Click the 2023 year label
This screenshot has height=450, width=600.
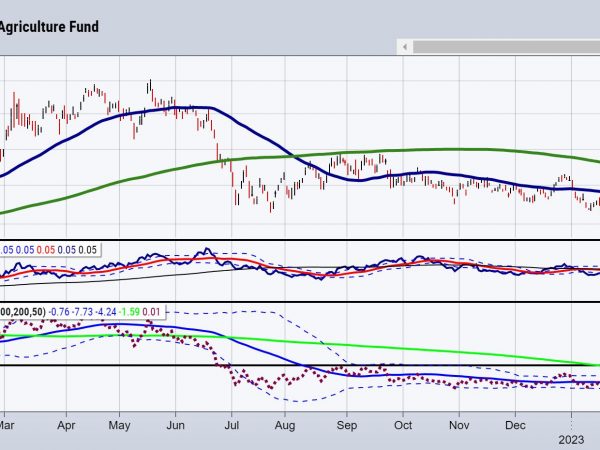[x=571, y=440]
